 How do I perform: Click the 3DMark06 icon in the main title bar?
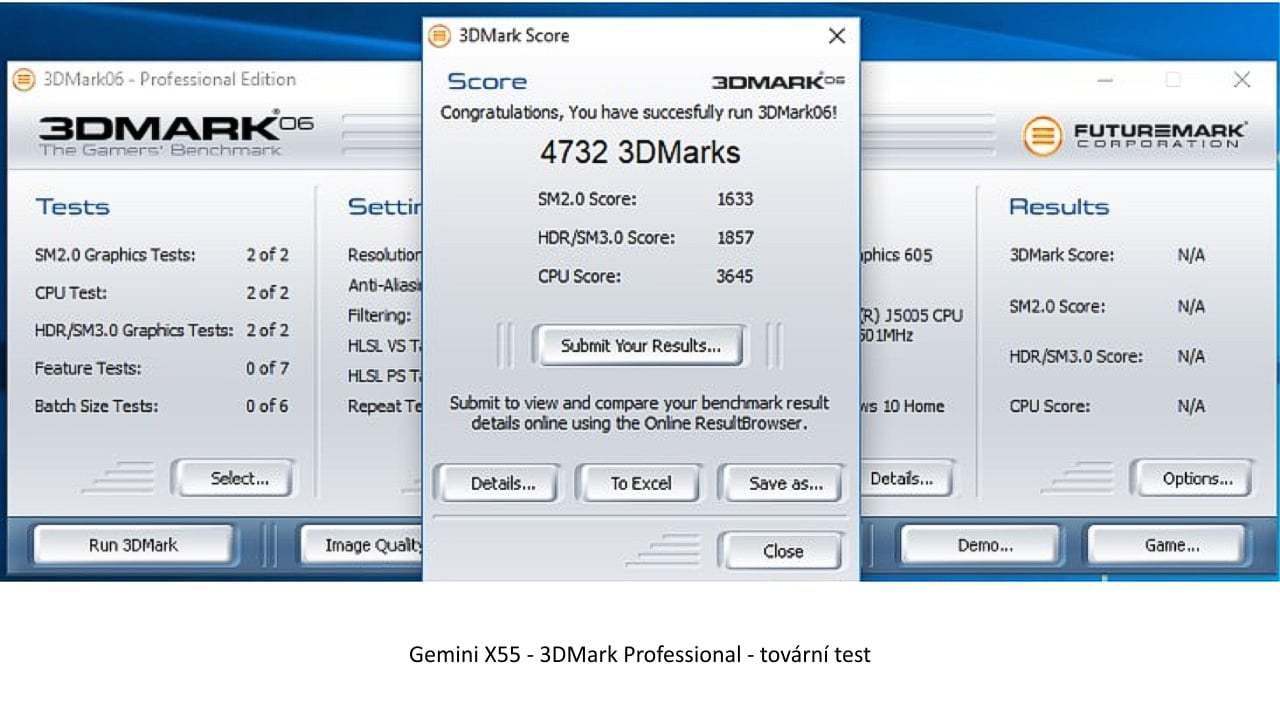click(22, 80)
